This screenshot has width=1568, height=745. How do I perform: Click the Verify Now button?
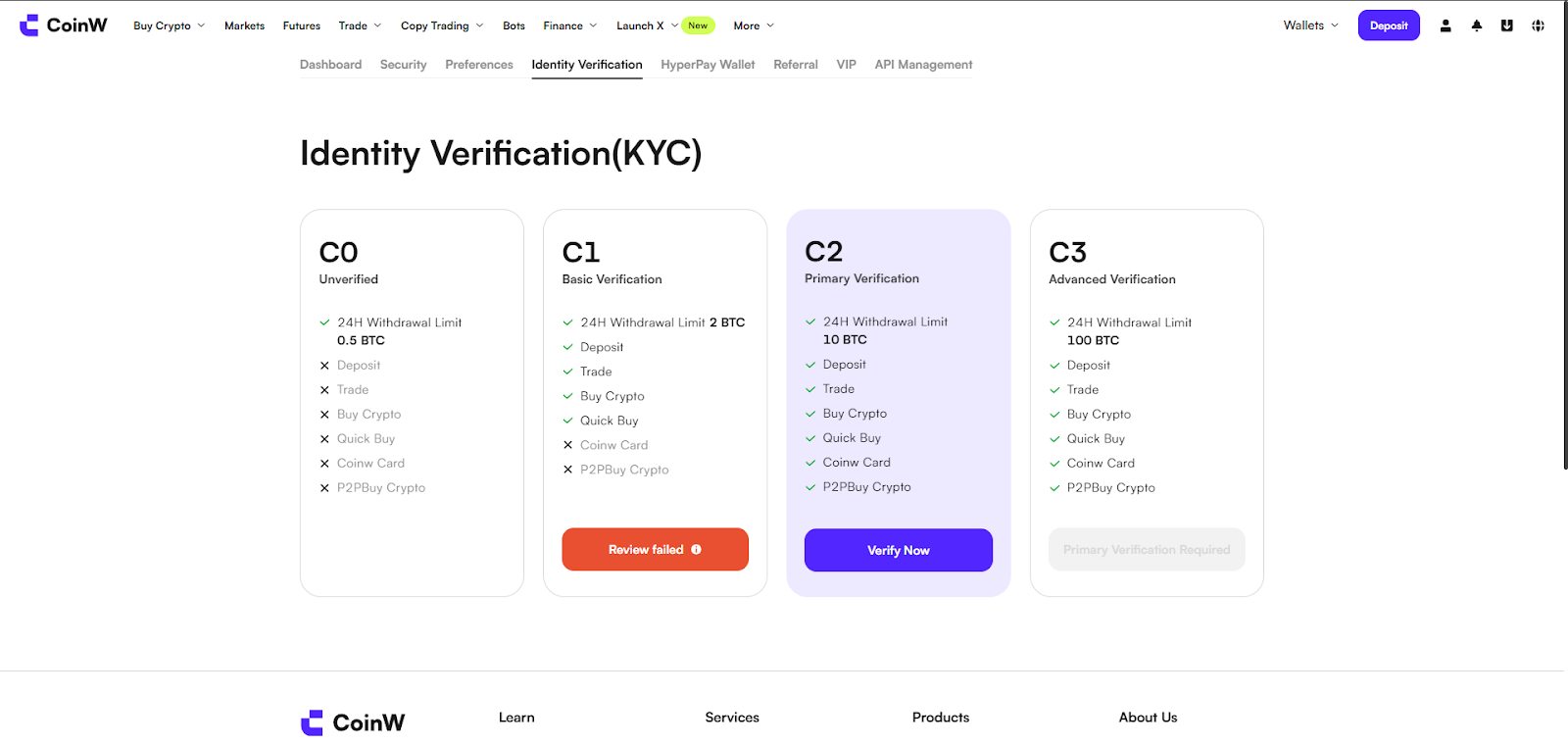tap(899, 550)
